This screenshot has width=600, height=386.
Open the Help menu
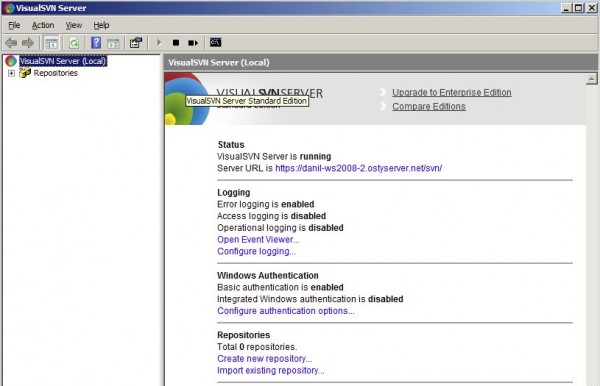point(101,25)
